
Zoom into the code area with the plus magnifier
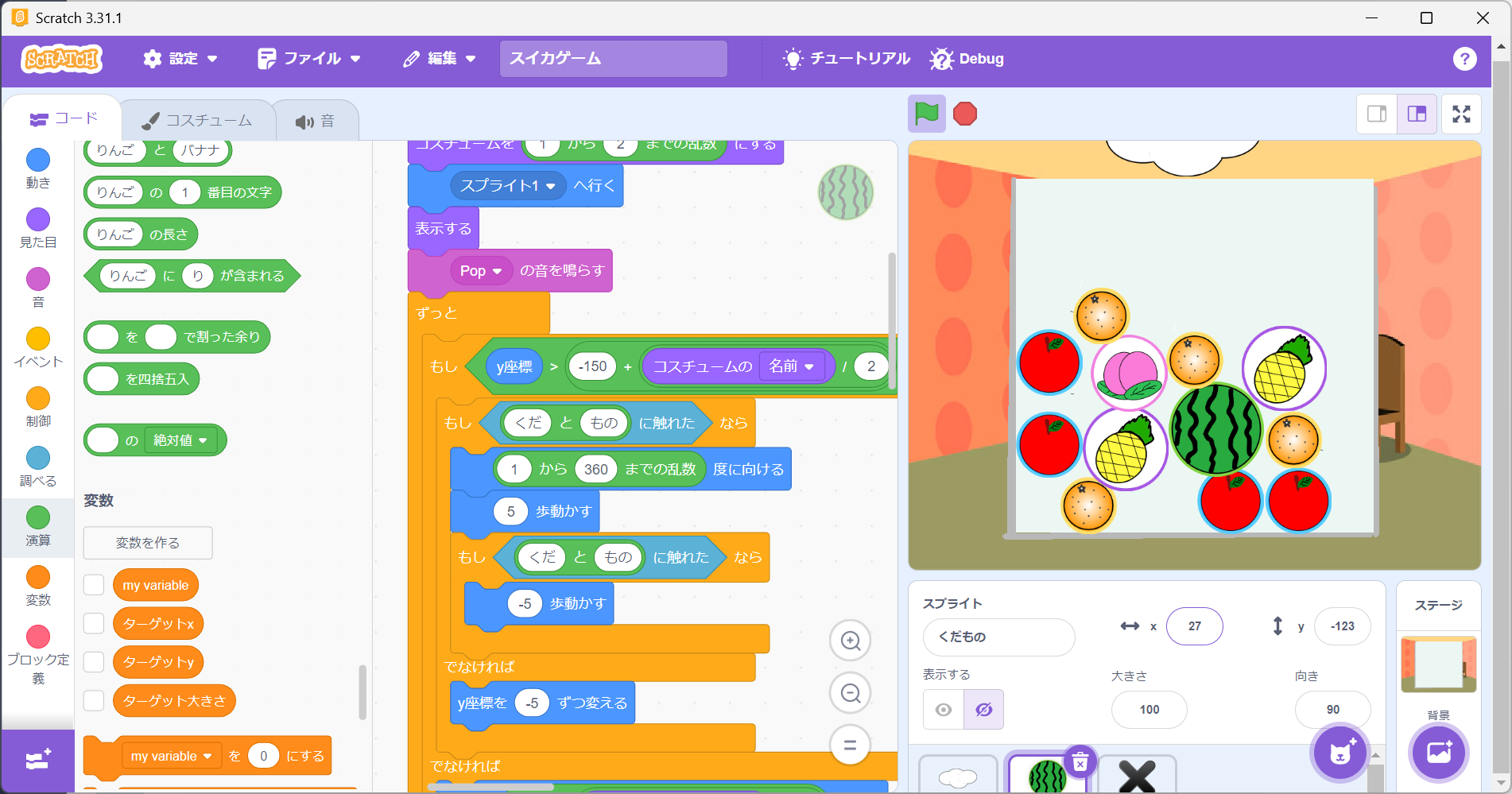pyautogui.click(x=850, y=641)
